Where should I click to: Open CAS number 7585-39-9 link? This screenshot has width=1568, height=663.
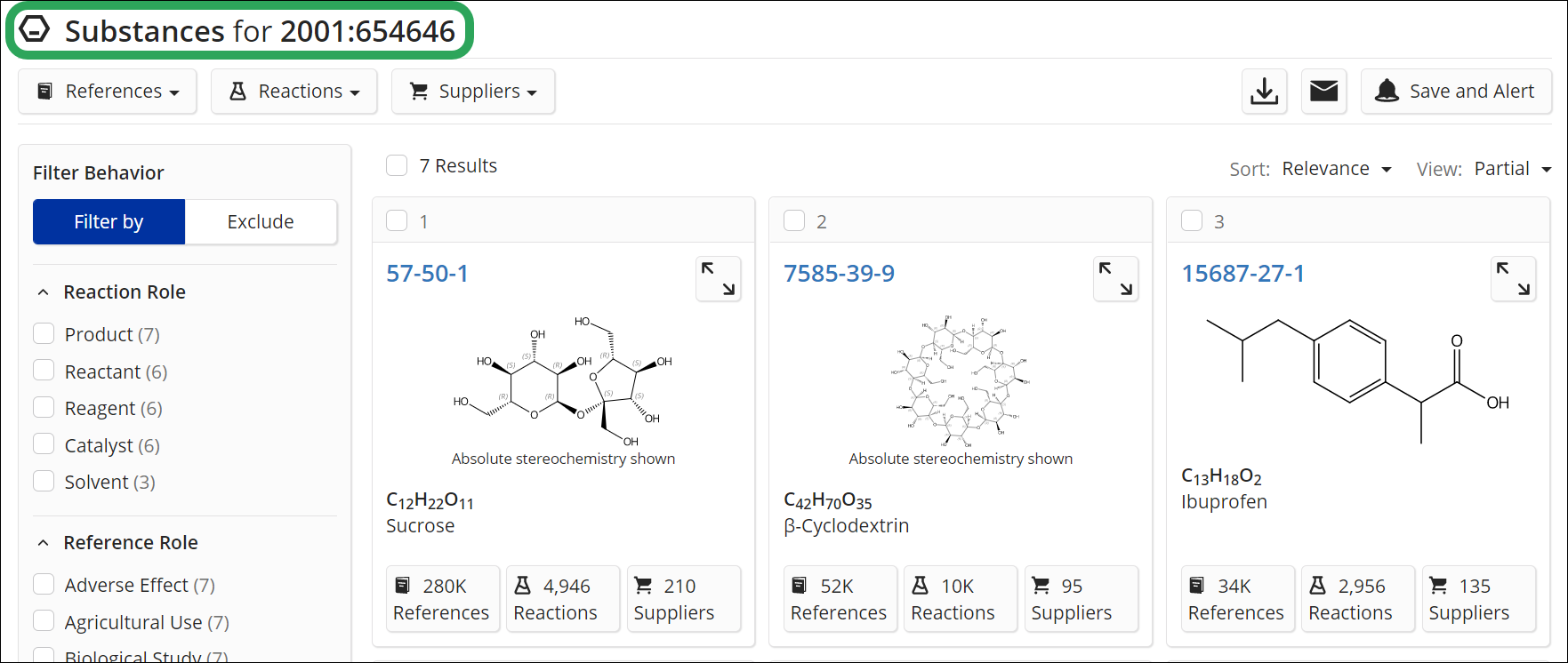tap(839, 274)
